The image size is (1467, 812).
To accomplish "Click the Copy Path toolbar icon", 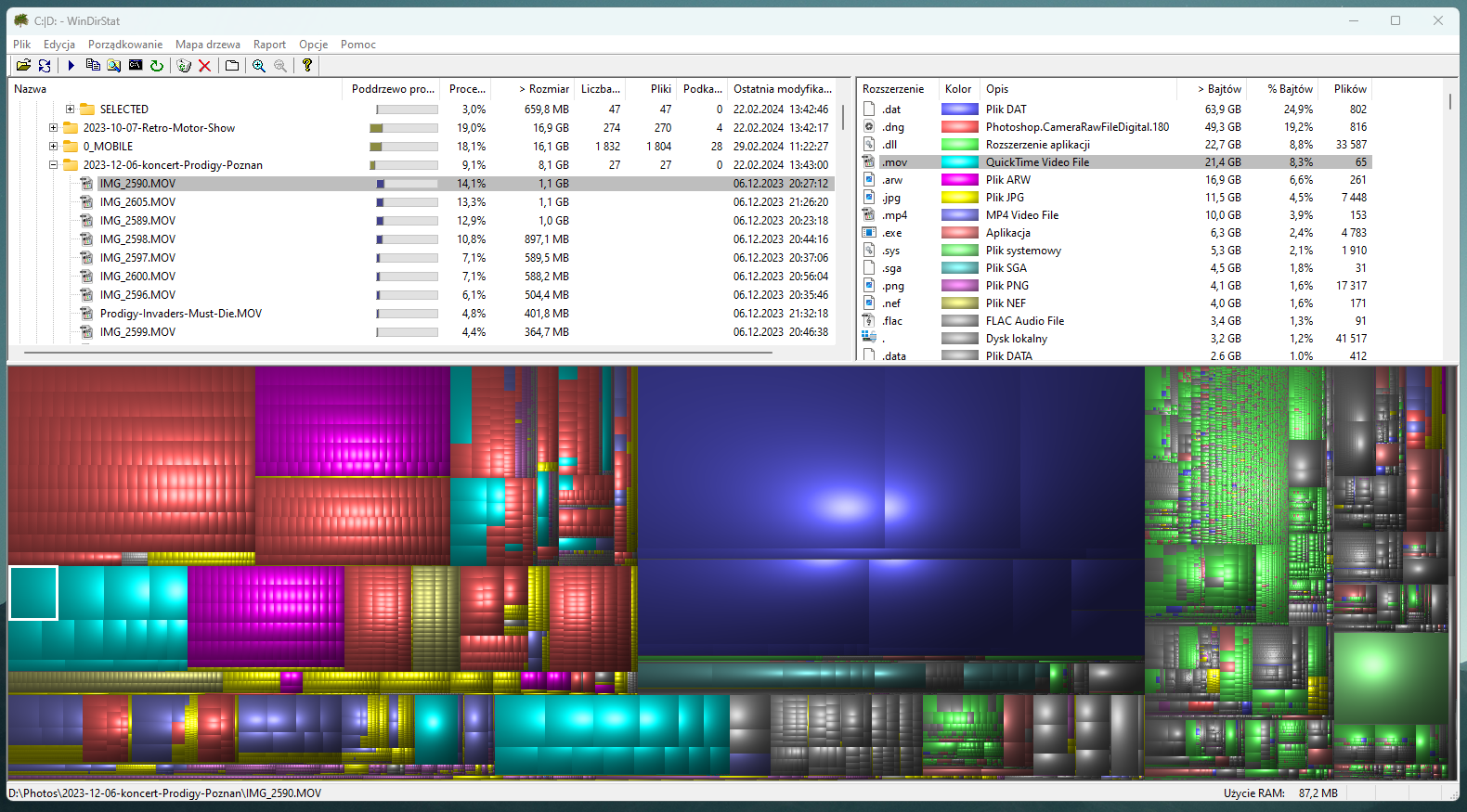I will point(93,65).
